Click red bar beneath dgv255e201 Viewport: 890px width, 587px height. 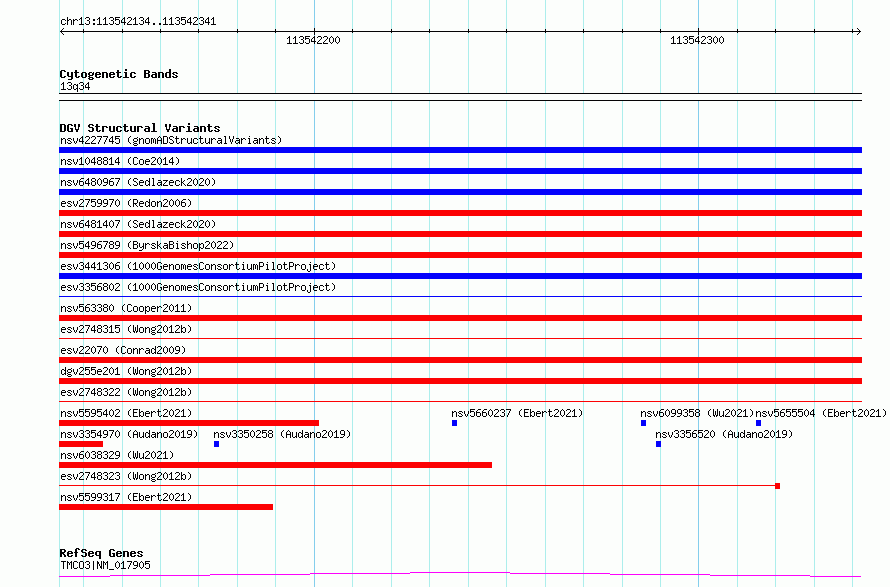460,381
